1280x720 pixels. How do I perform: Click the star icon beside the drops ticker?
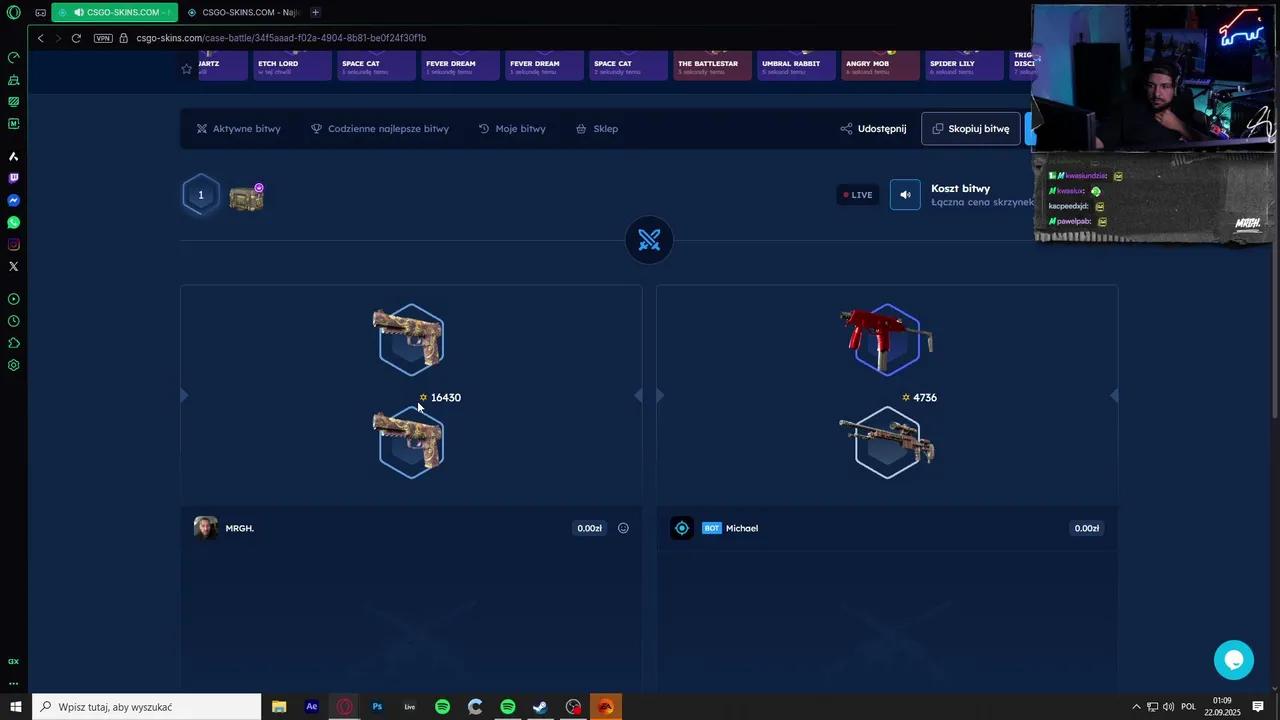pyautogui.click(x=186, y=69)
